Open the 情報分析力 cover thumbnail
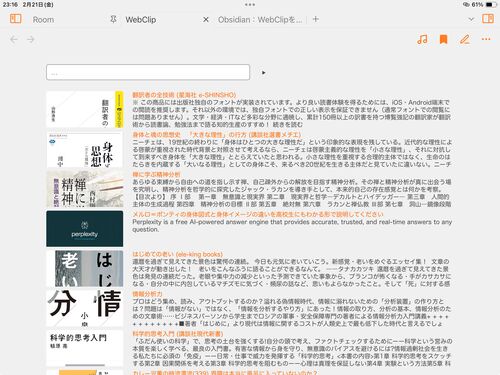Screen dimensions: 500x375 (85, 308)
